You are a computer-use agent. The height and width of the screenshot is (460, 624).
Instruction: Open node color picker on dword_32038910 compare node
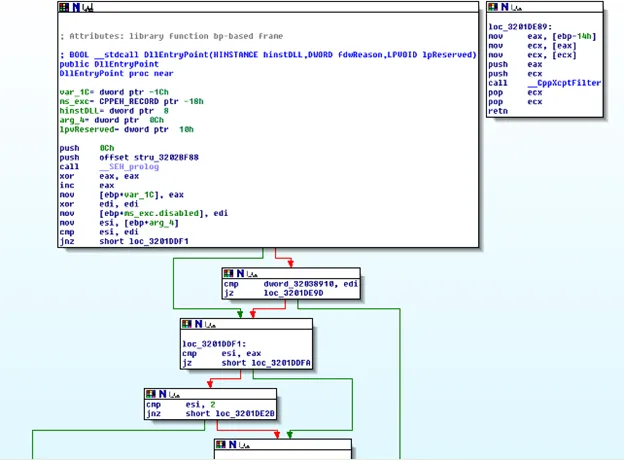pos(228,273)
